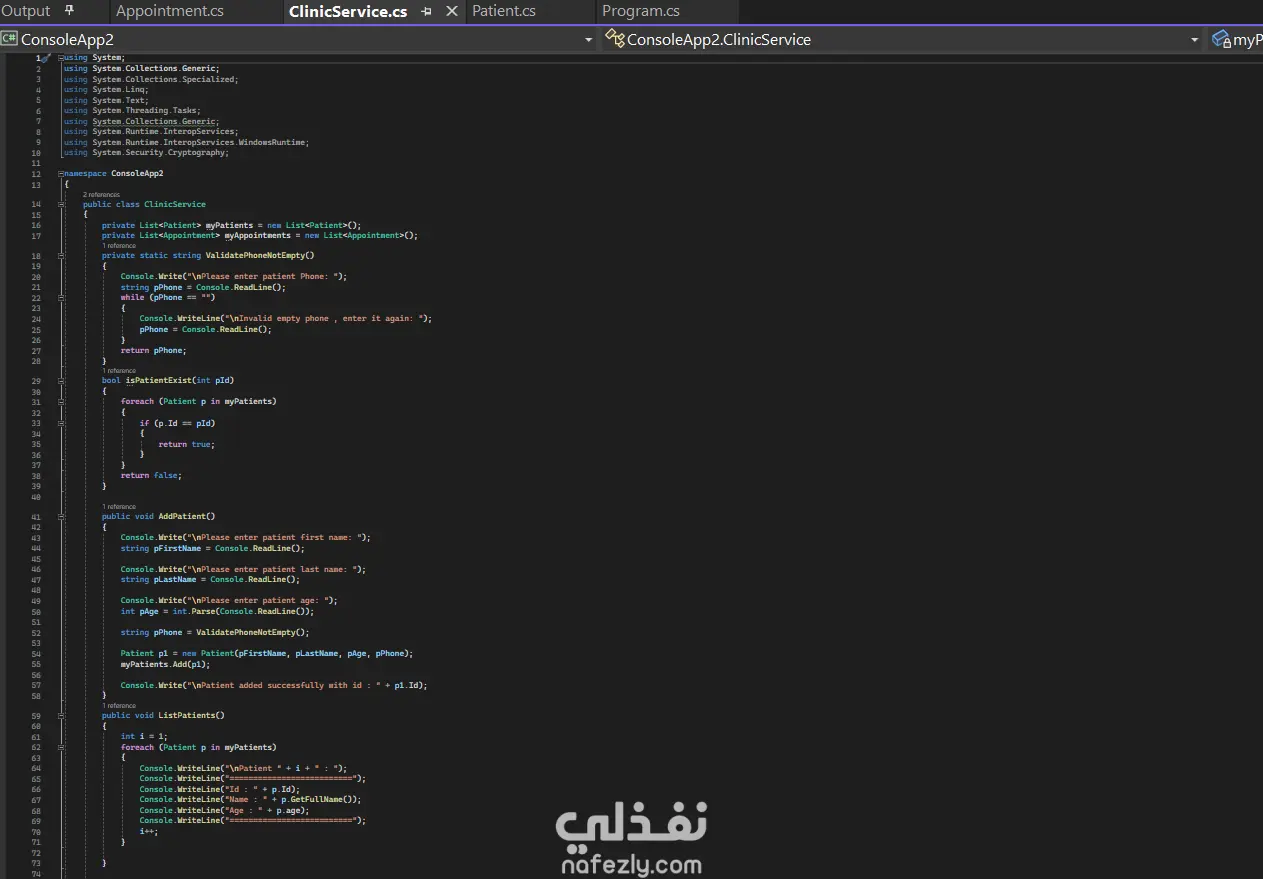
Task: Click the '1 reference' CodeLens above ListPatients
Action: [x=118, y=706]
